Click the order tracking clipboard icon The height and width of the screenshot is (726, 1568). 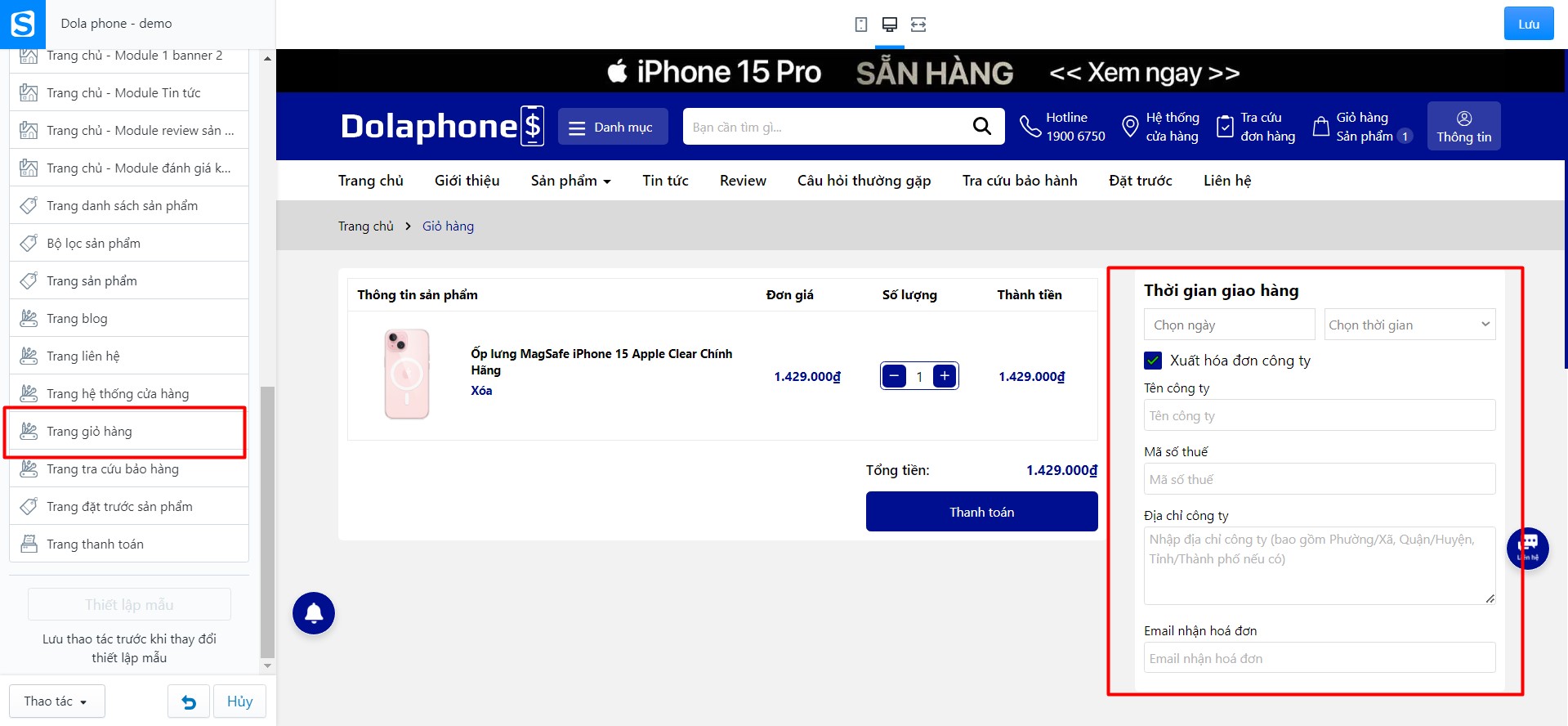point(1225,126)
